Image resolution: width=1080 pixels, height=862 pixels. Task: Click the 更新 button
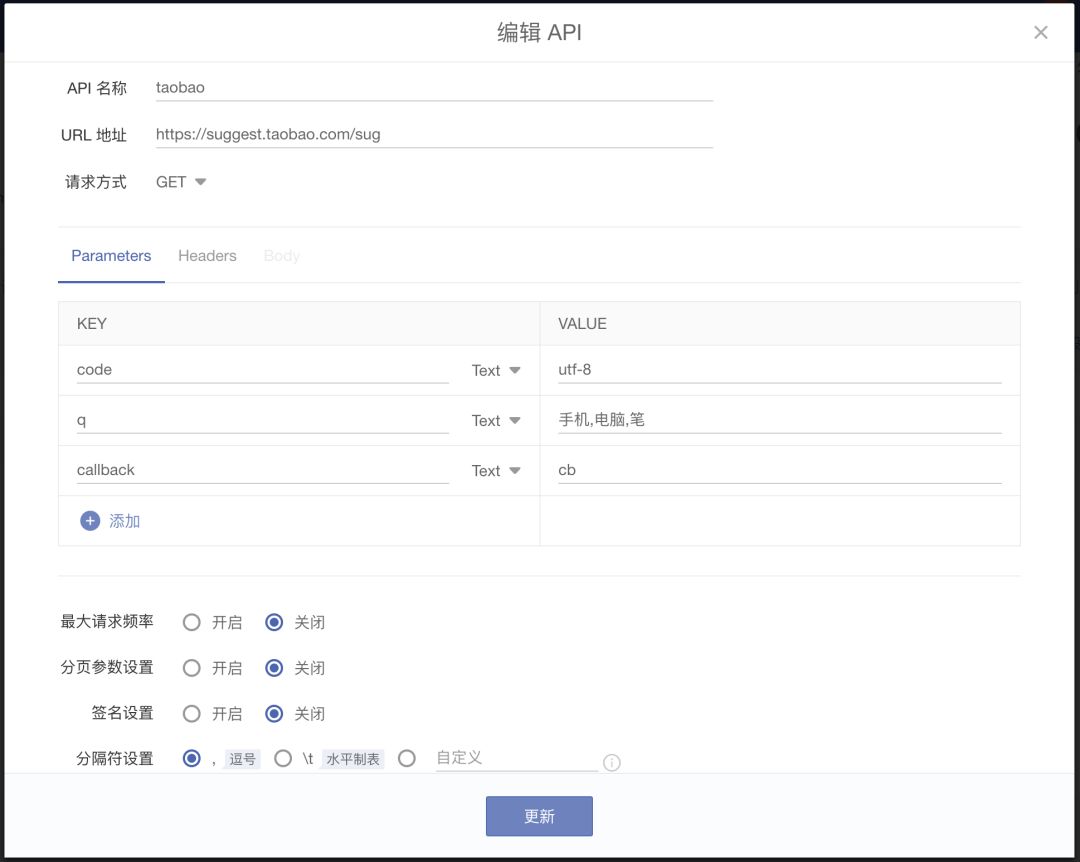point(539,817)
